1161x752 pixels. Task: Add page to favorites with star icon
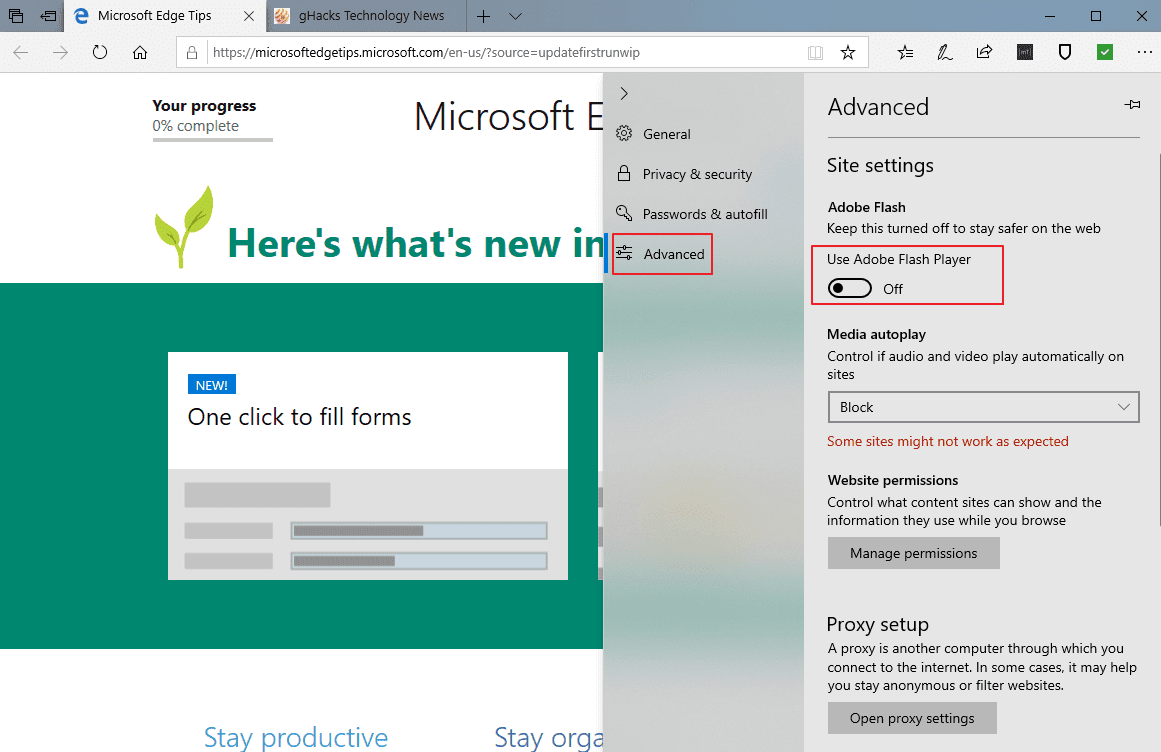(x=848, y=53)
